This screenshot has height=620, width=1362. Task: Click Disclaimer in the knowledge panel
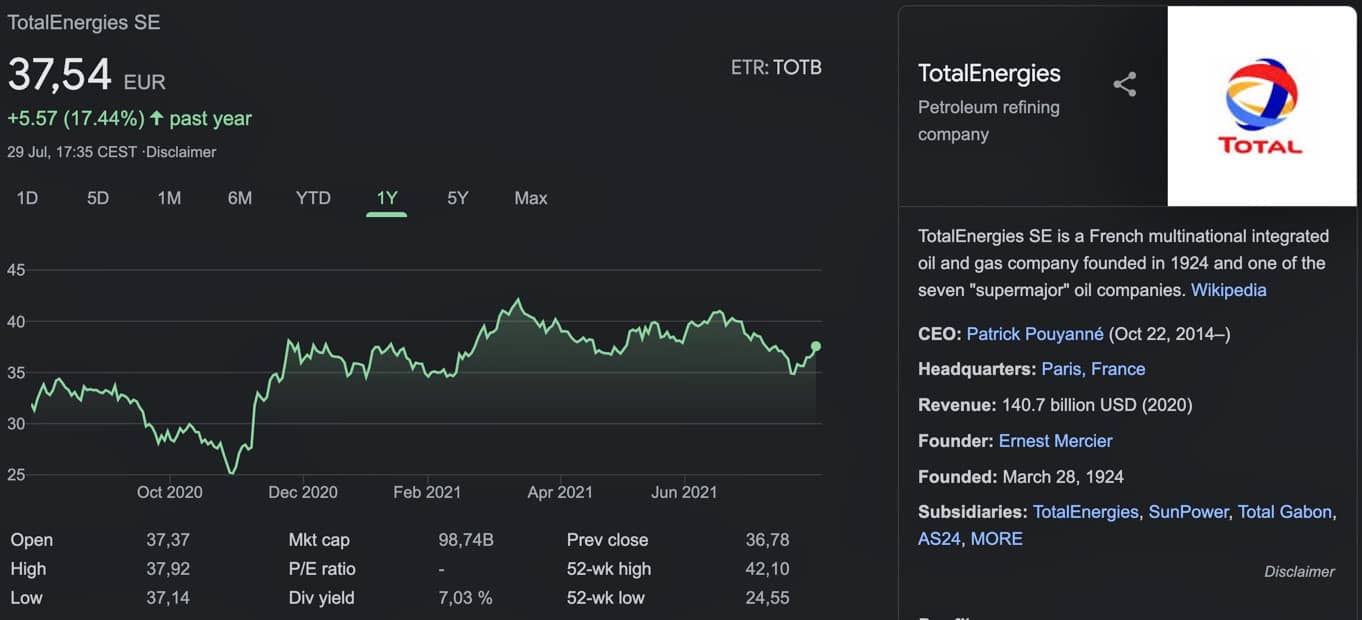pyautogui.click(x=1299, y=572)
